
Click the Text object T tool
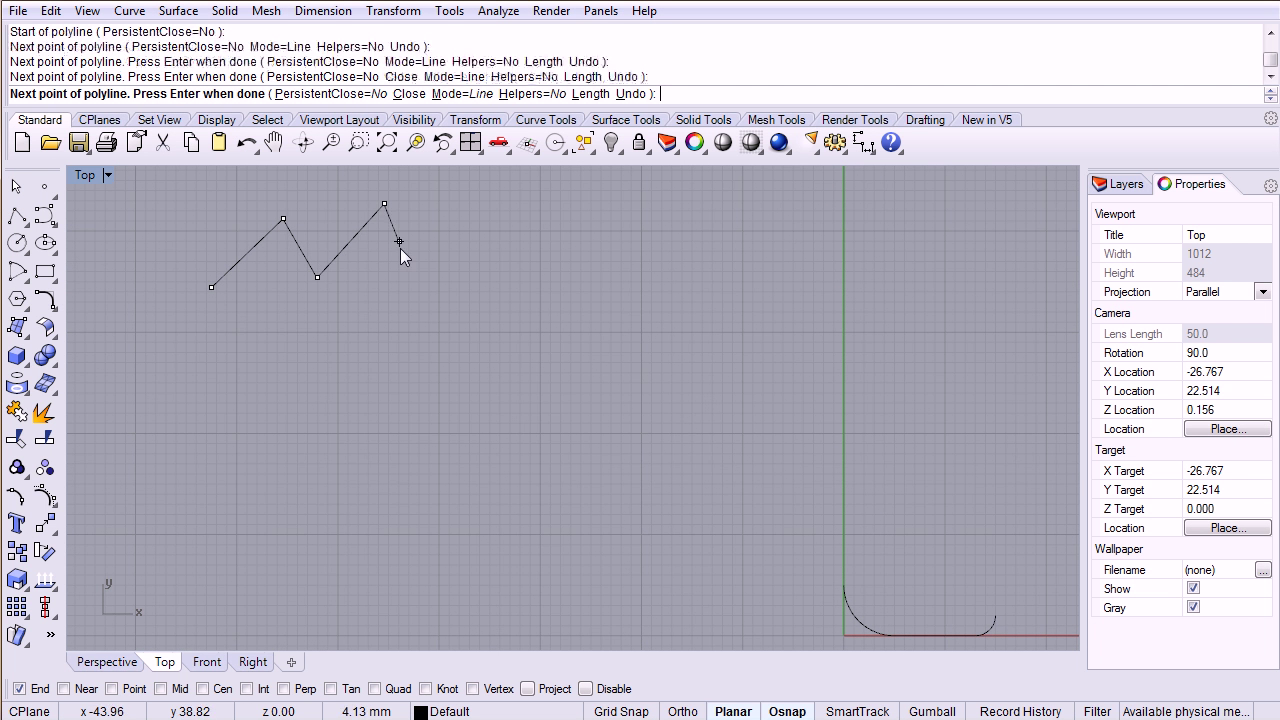pyautogui.click(x=17, y=523)
